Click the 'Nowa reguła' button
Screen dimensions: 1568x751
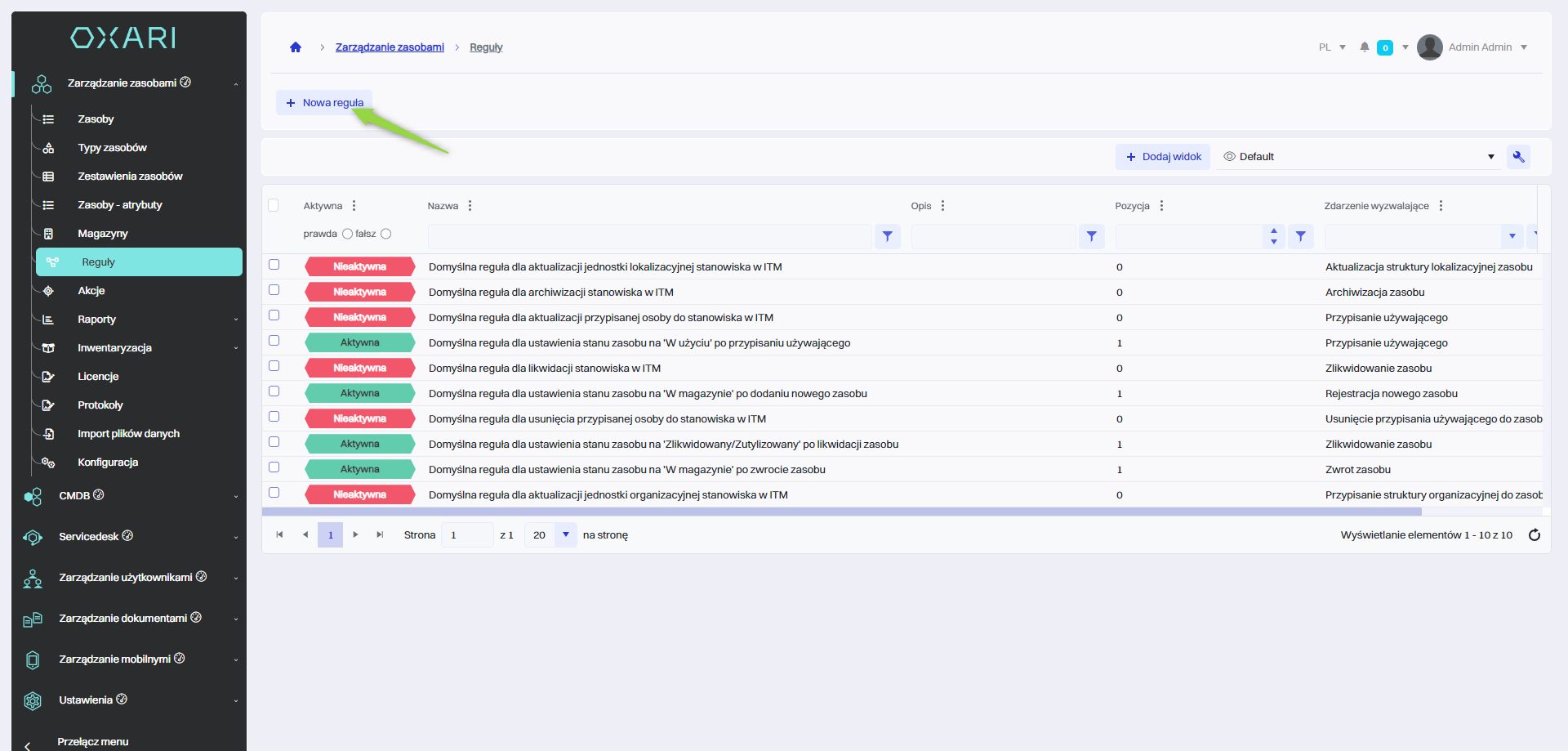(x=324, y=103)
